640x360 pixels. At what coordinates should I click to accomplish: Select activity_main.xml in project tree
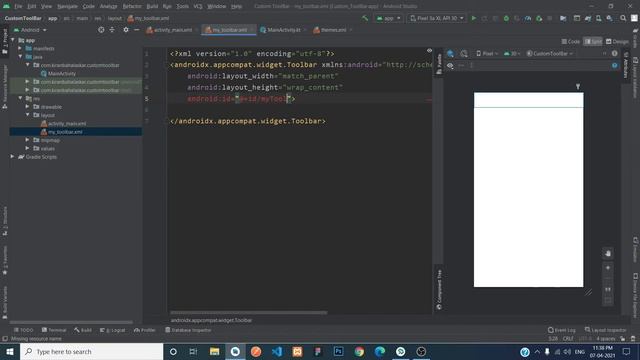click(63, 123)
